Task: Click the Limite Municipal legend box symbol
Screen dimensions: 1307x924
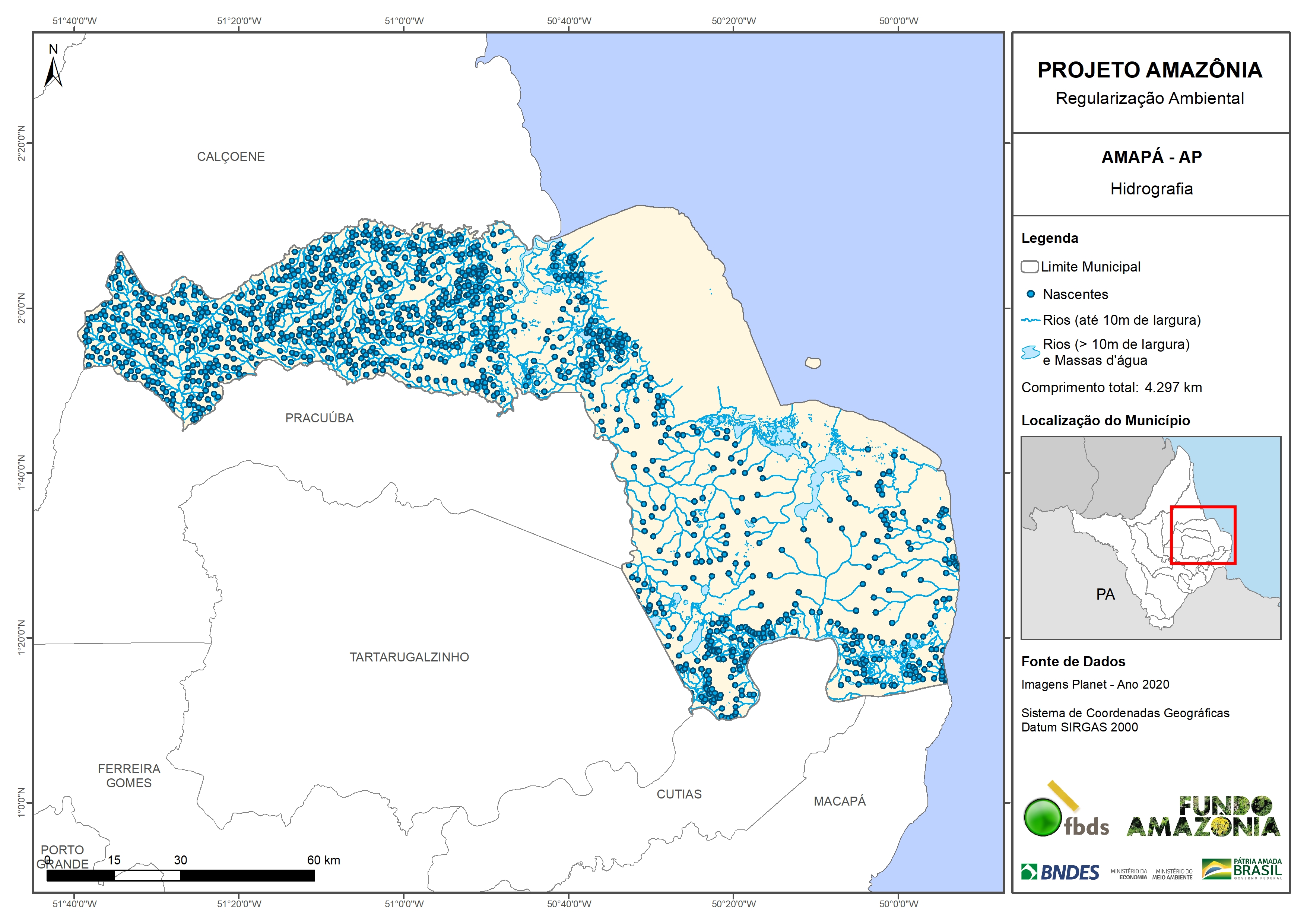Action: click(1029, 267)
